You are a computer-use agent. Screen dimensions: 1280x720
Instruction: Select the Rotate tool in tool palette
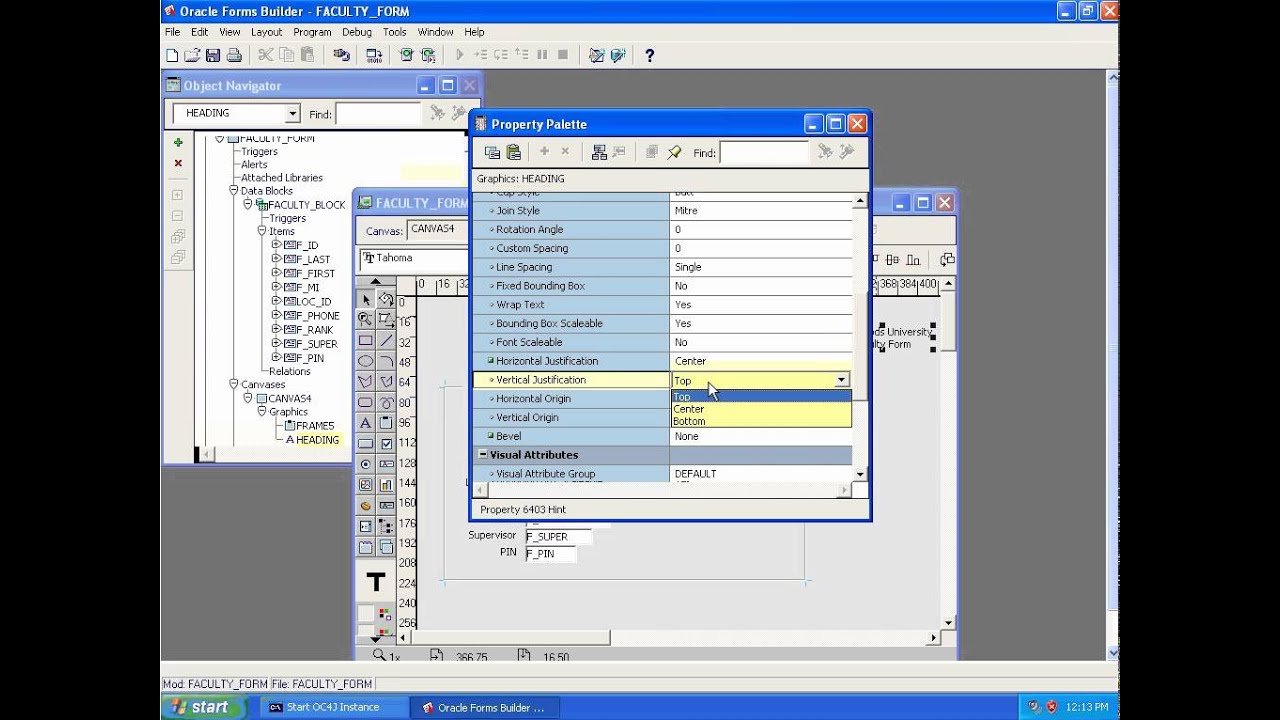386,300
